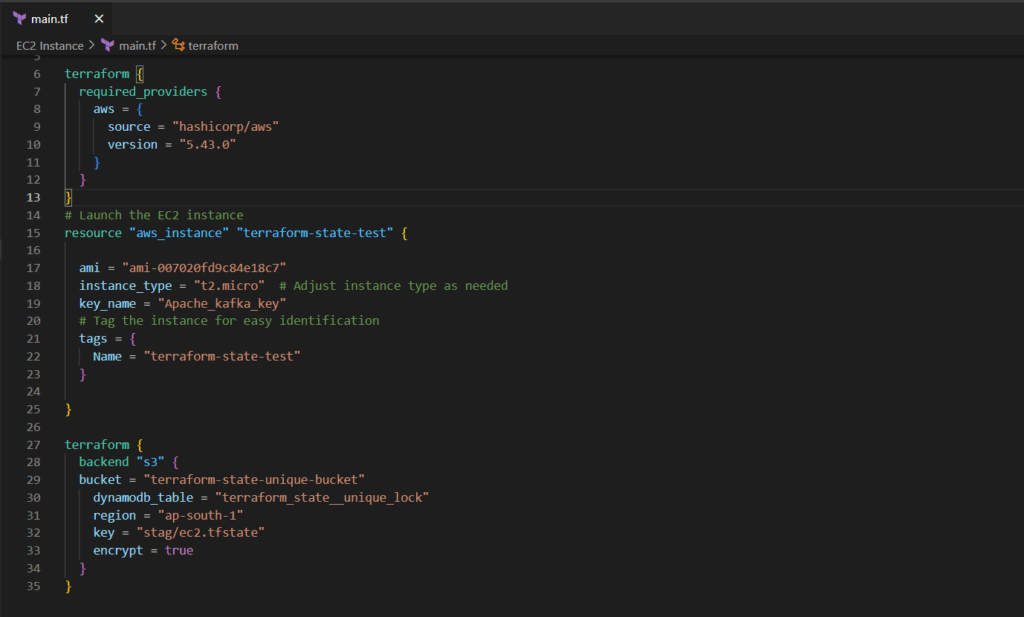Click the region value "ap-south-1"
Screen dimensions: 1024x617
coord(200,516)
